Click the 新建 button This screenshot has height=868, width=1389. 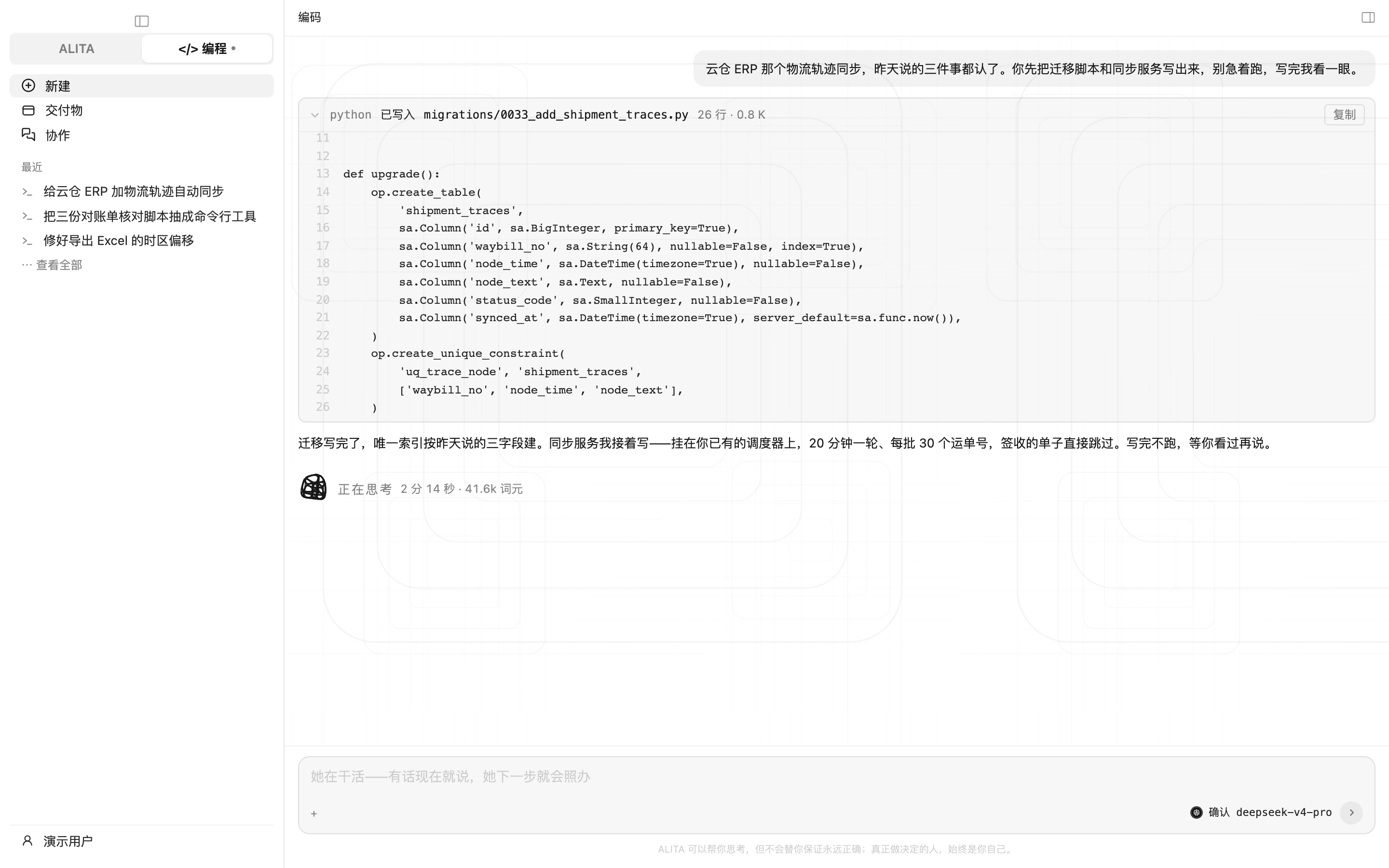coord(142,85)
